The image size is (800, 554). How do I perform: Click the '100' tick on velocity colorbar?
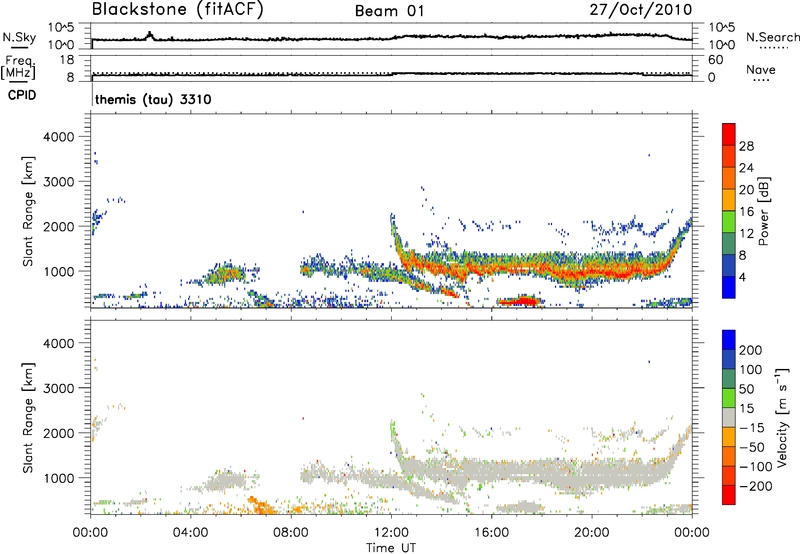coord(751,370)
